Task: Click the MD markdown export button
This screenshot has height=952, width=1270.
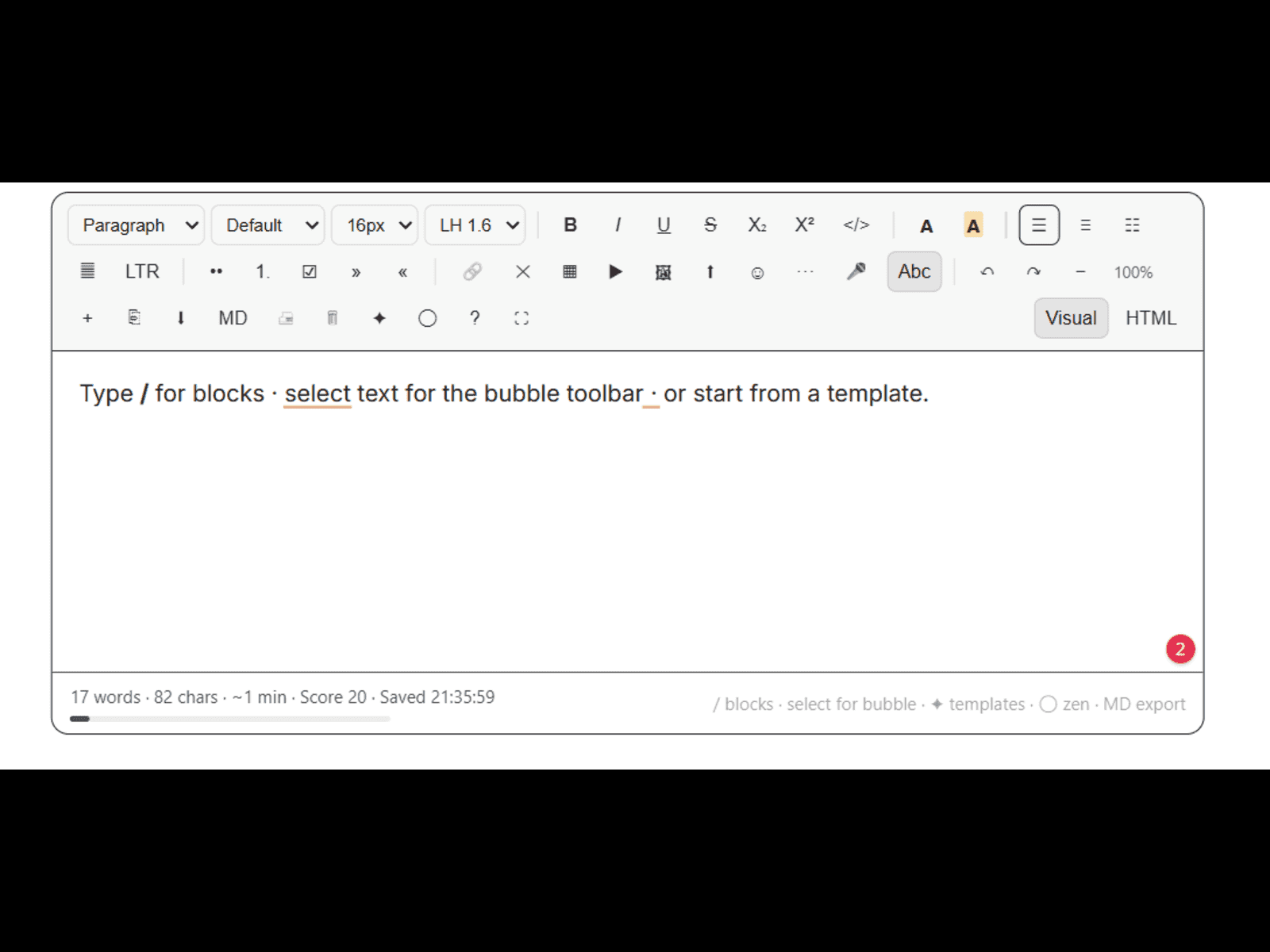Action: [x=233, y=318]
